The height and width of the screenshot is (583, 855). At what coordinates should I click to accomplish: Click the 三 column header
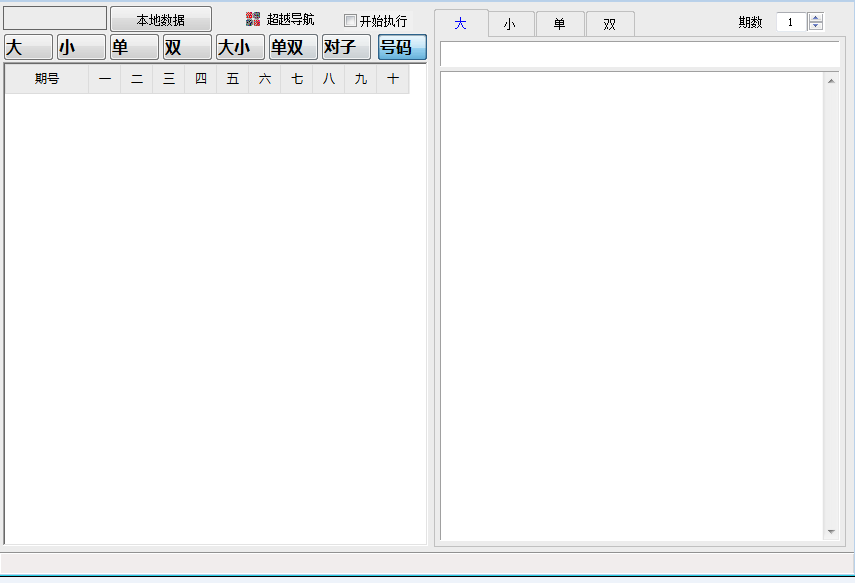coord(169,79)
